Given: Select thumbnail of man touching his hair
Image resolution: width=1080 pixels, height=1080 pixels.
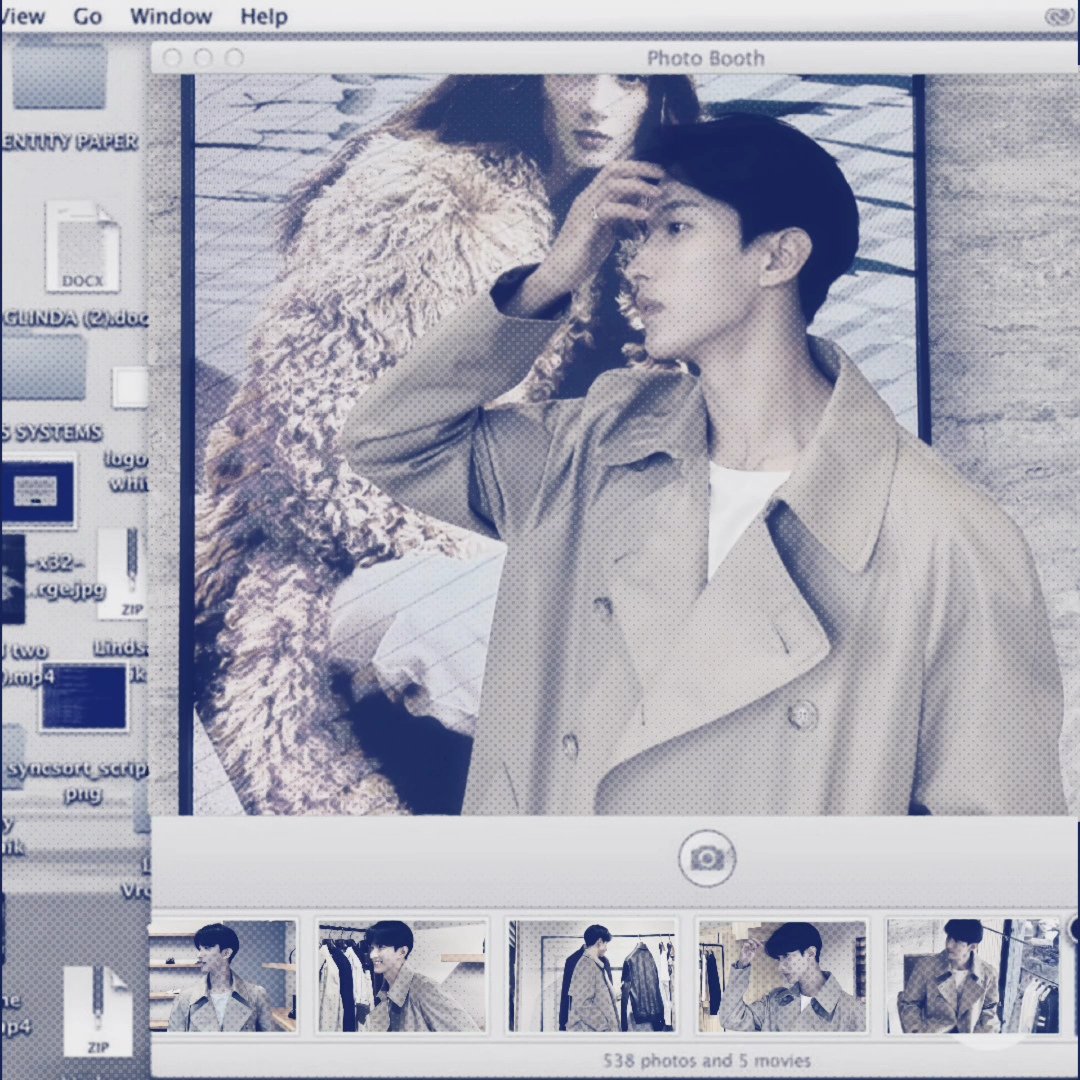Looking at the screenshot, I should [x=782, y=975].
